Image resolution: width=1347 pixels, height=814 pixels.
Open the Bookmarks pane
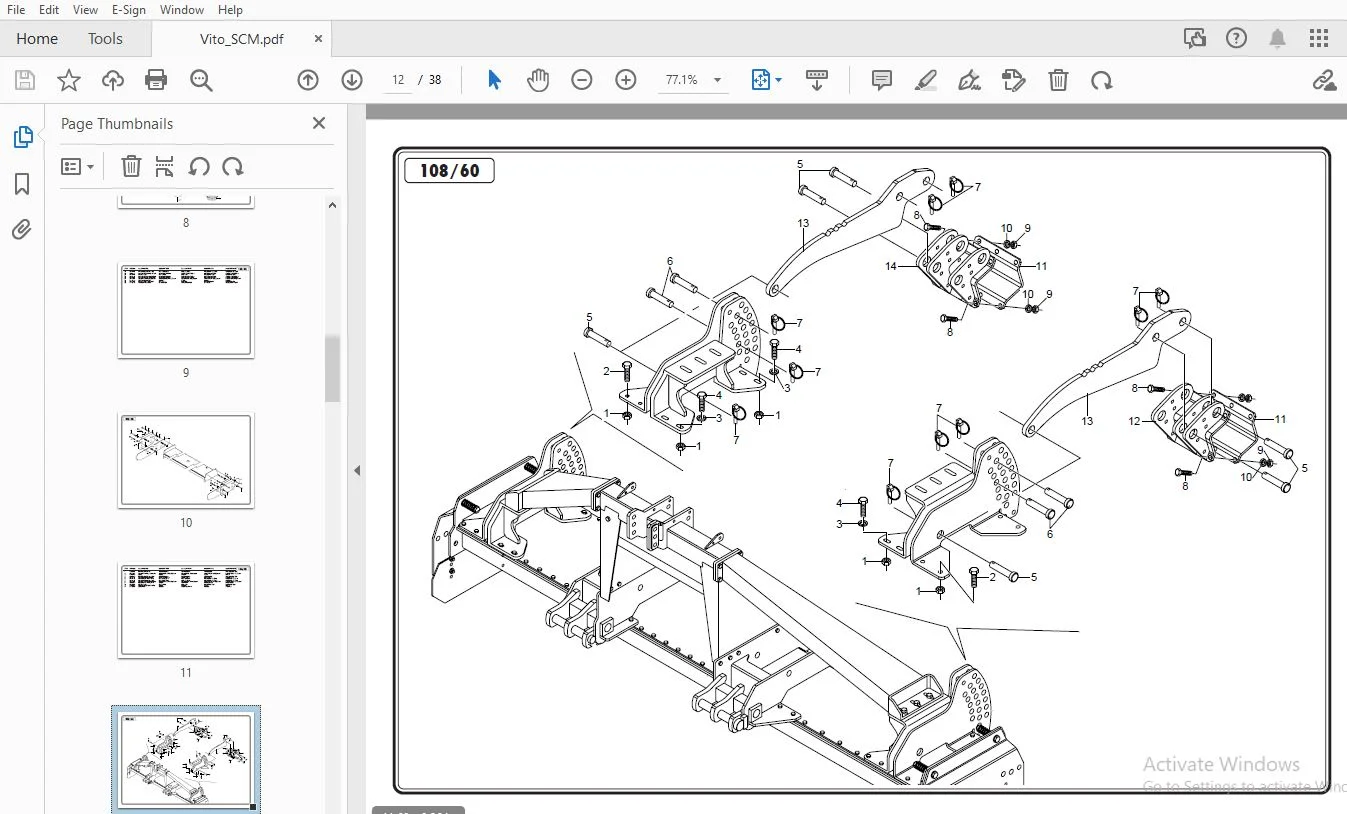[22, 184]
